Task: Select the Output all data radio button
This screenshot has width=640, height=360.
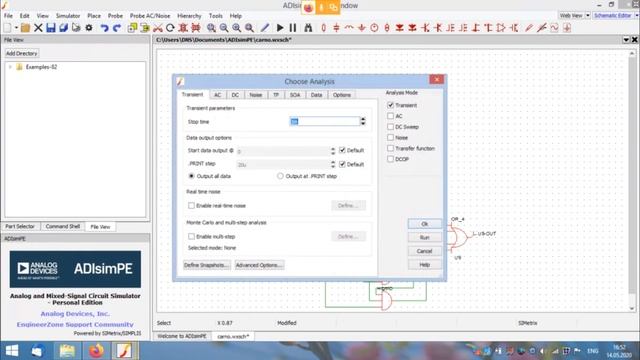Action: point(191,176)
